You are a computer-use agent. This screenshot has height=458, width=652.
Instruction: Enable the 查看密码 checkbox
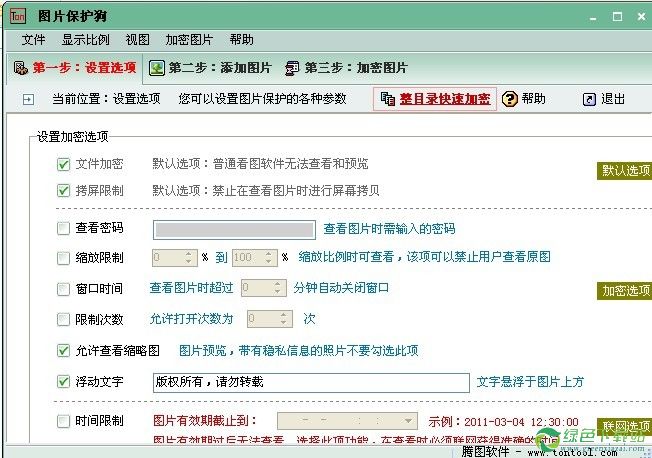pyautogui.click(x=64, y=229)
